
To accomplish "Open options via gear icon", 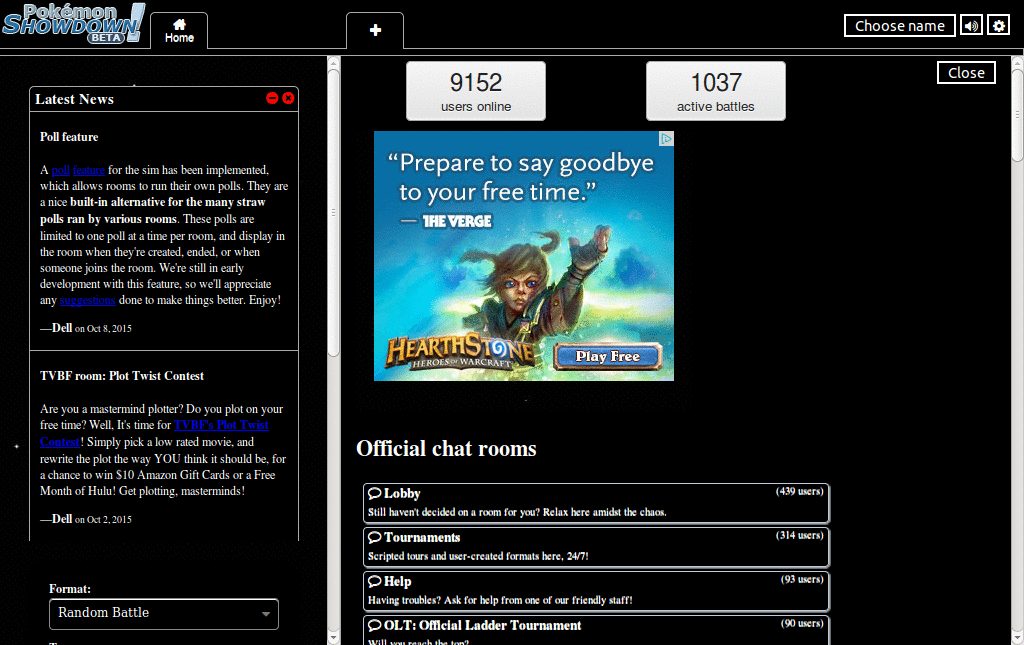I will [x=999, y=26].
